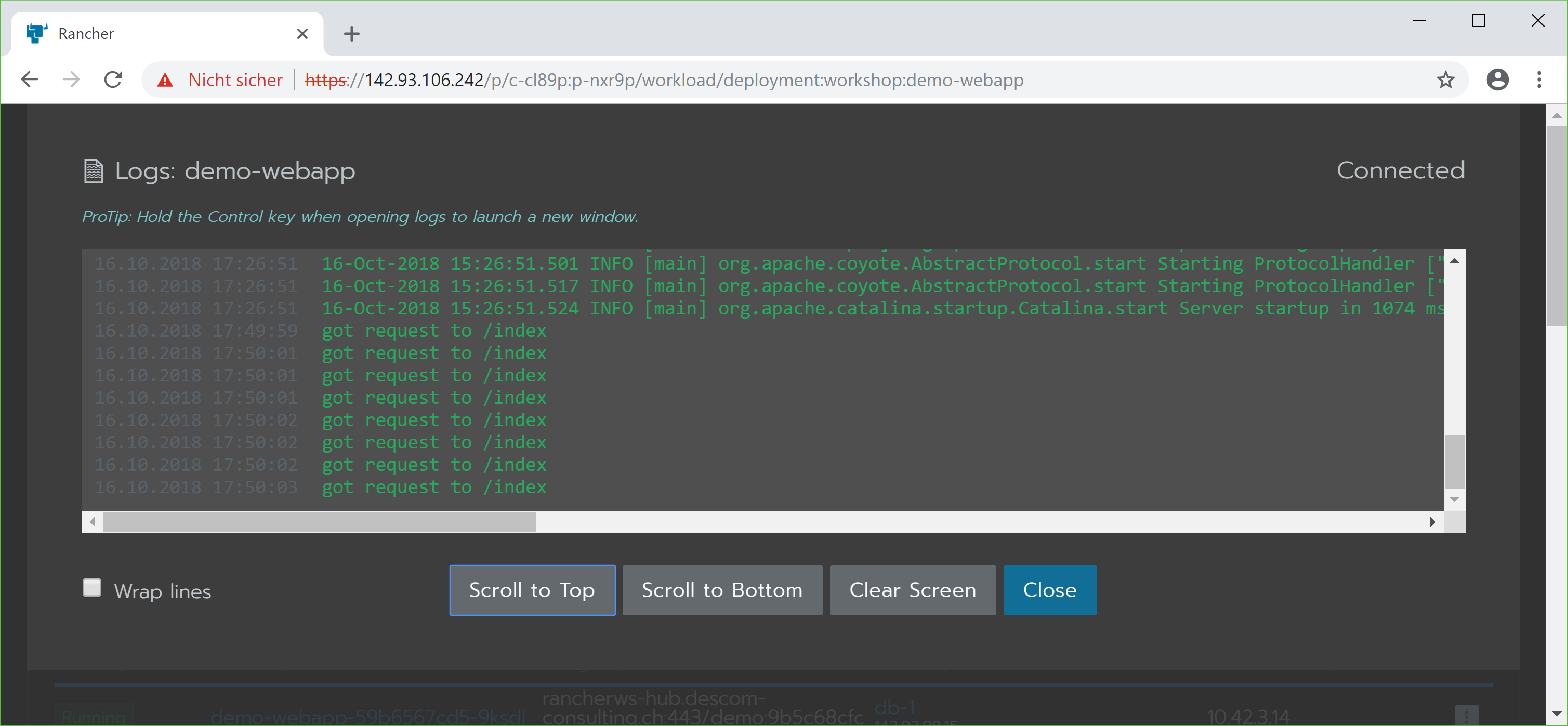Click the 'Connected' status text

coord(1401,170)
